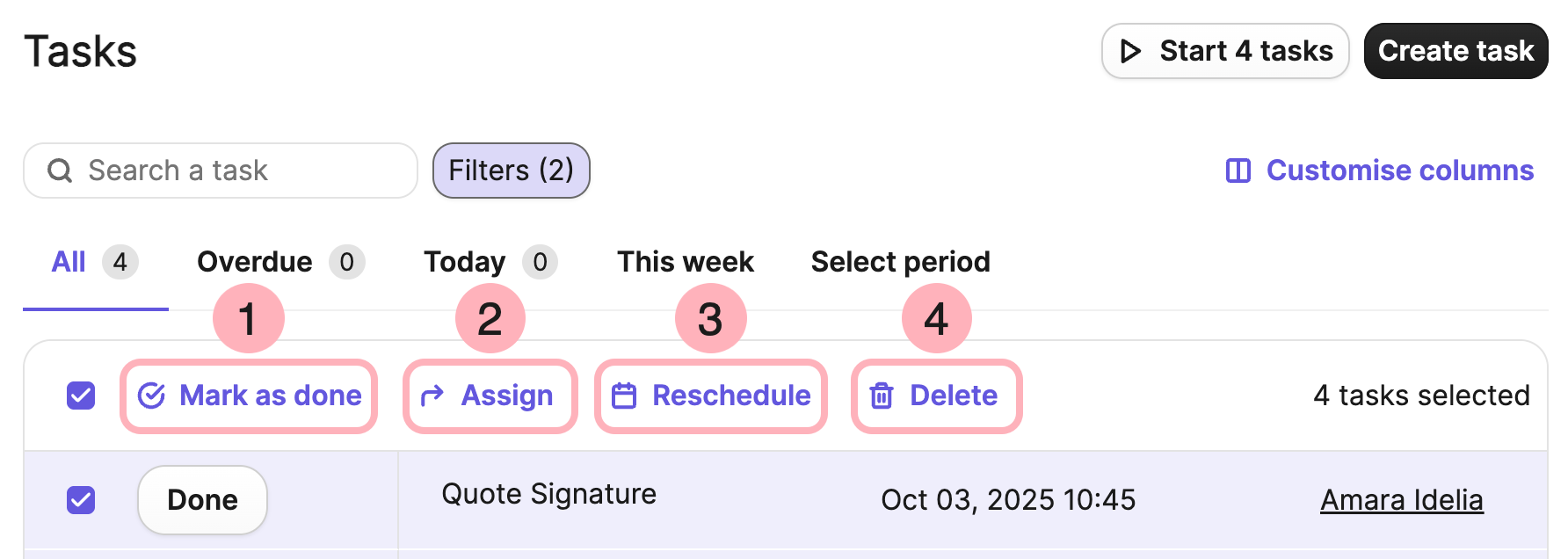Viewport: 1568px width, 559px height.
Task: Click the magnifying glass search icon
Action: (x=59, y=170)
